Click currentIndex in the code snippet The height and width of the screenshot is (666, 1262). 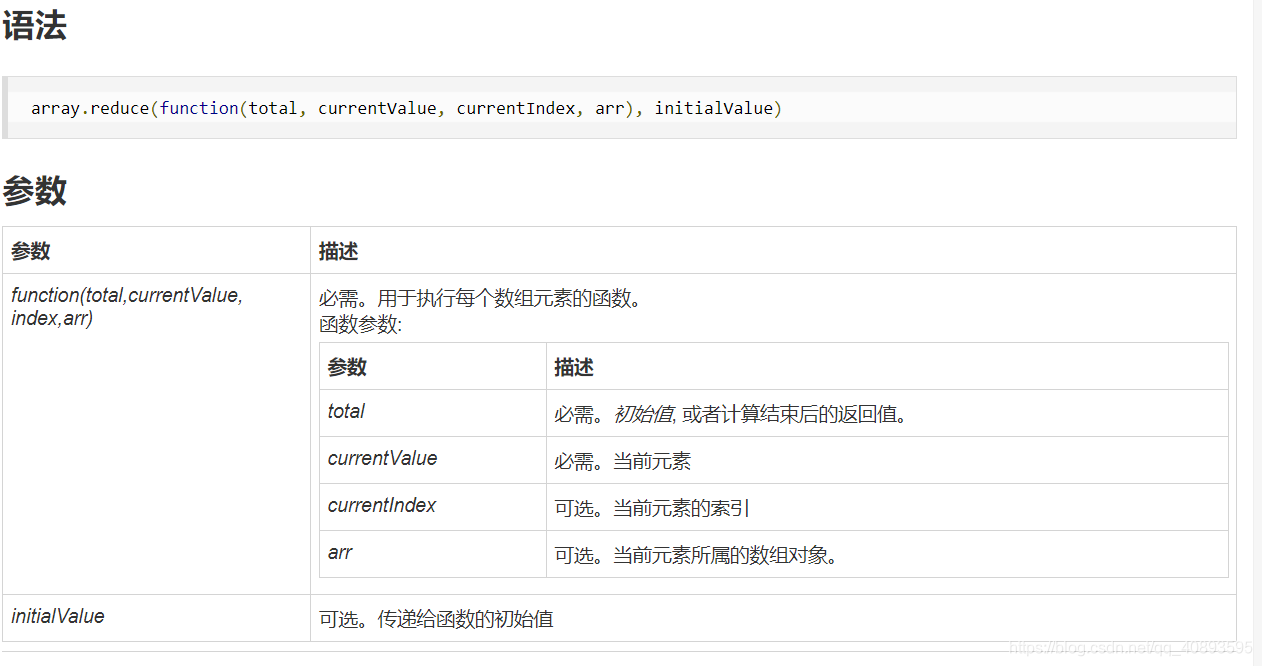pos(516,108)
